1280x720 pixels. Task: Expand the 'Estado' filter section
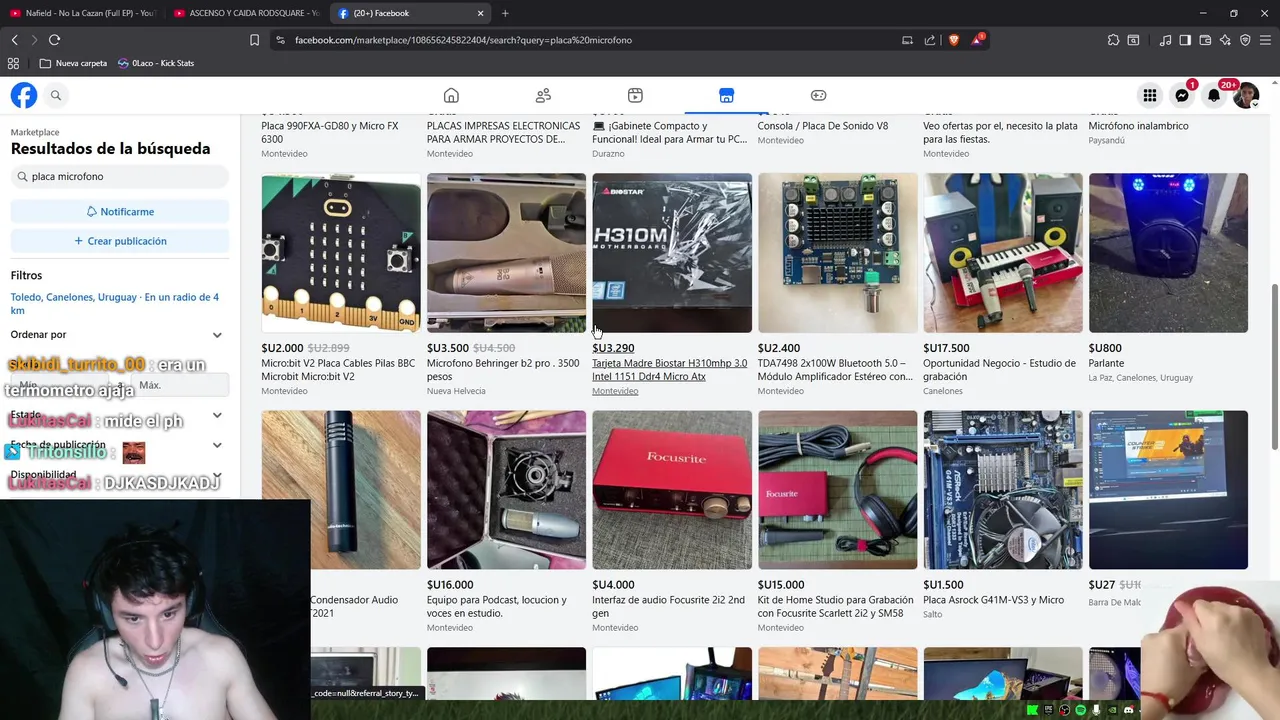[x=119, y=415]
